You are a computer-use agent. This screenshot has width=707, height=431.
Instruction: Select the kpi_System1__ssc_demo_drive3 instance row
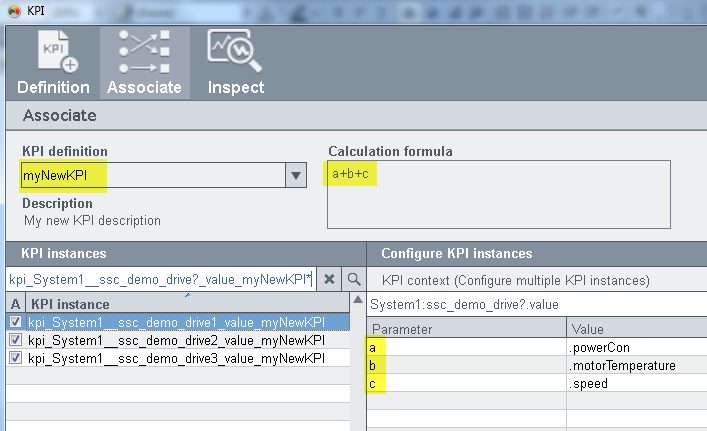tap(176, 358)
